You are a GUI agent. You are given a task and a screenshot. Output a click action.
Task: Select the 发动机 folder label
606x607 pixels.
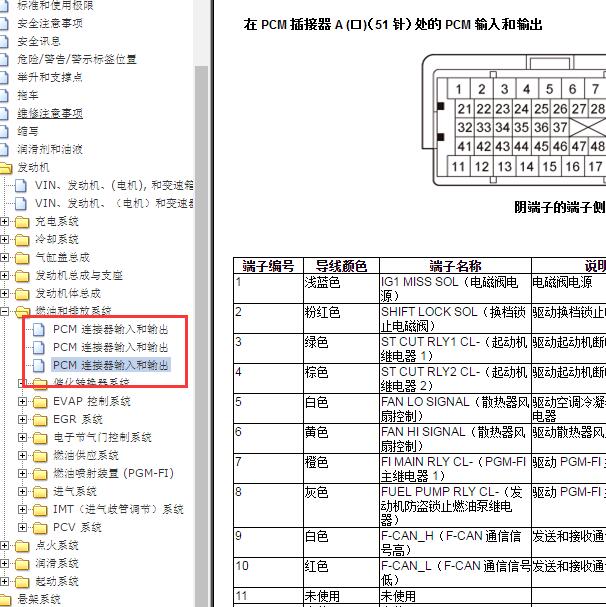click(33, 167)
